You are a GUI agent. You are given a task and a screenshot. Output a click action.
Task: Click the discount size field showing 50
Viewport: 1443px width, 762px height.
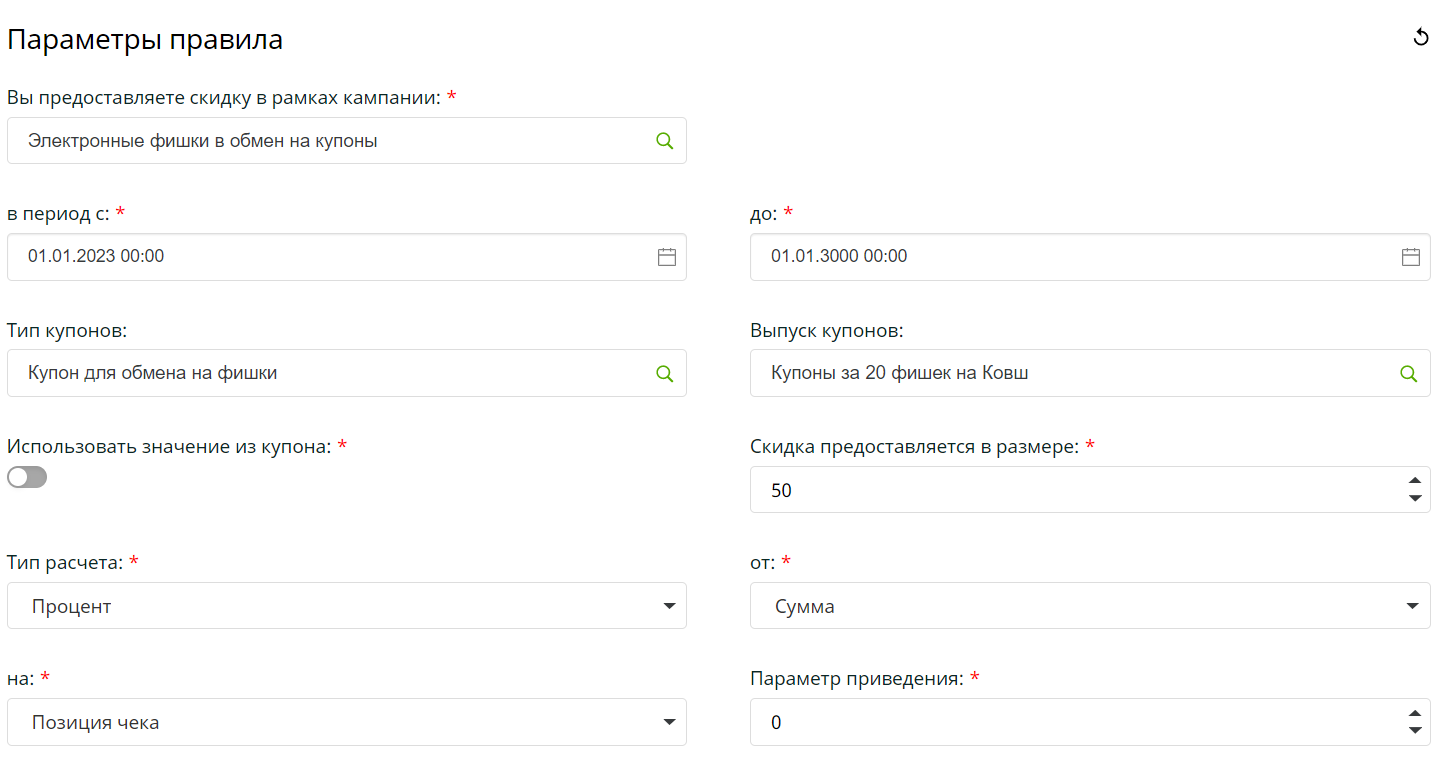(x=1070, y=490)
